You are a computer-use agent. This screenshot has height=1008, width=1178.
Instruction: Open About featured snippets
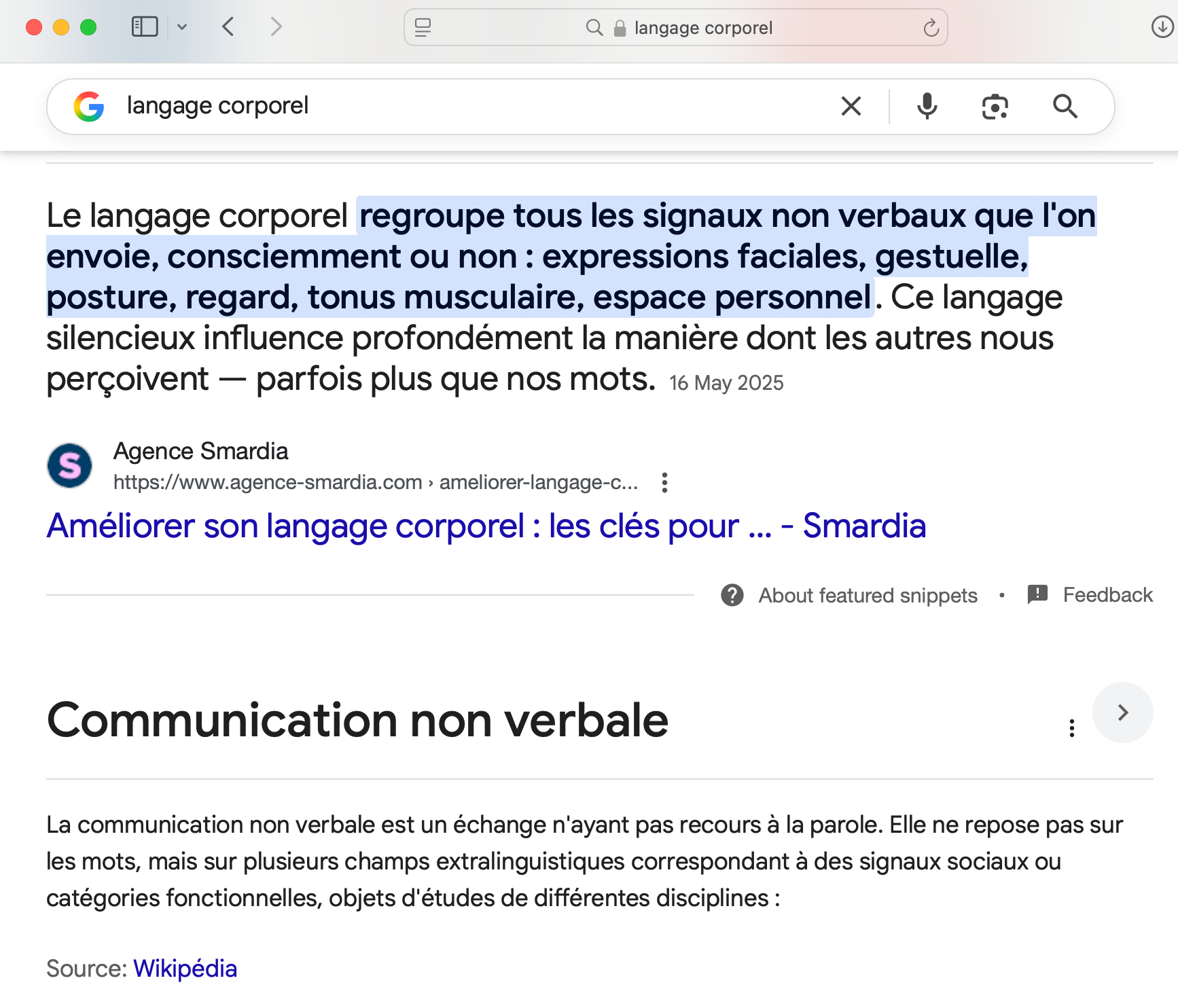(867, 596)
